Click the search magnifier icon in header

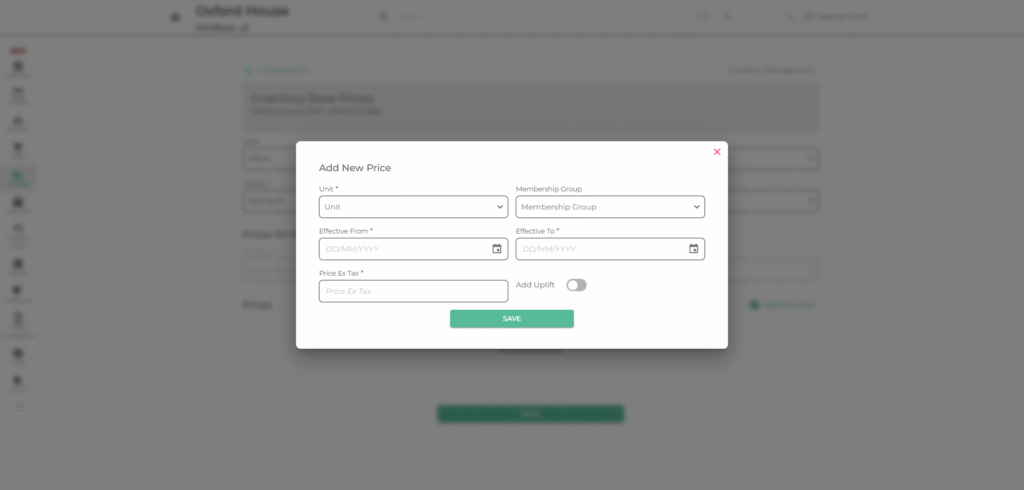[x=384, y=16]
